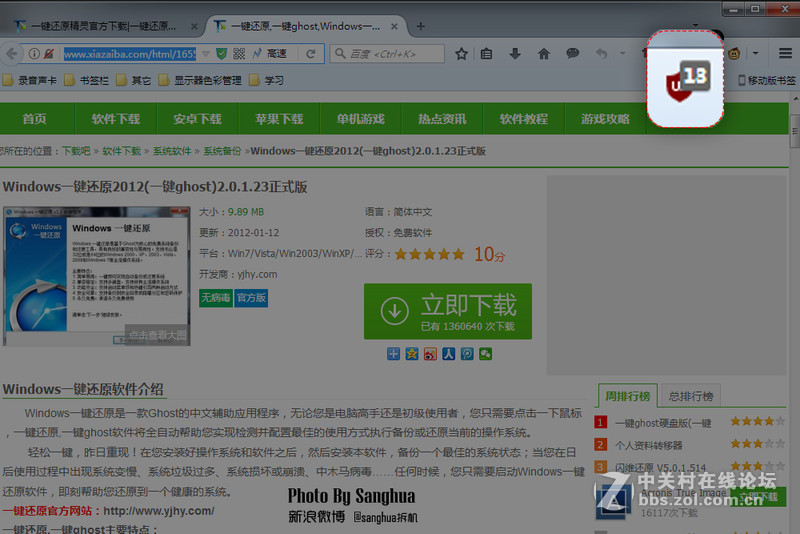Click the 系统软件 breadcrumb link
The width and height of the screenshot is (800, 534).
click(172, 151)
